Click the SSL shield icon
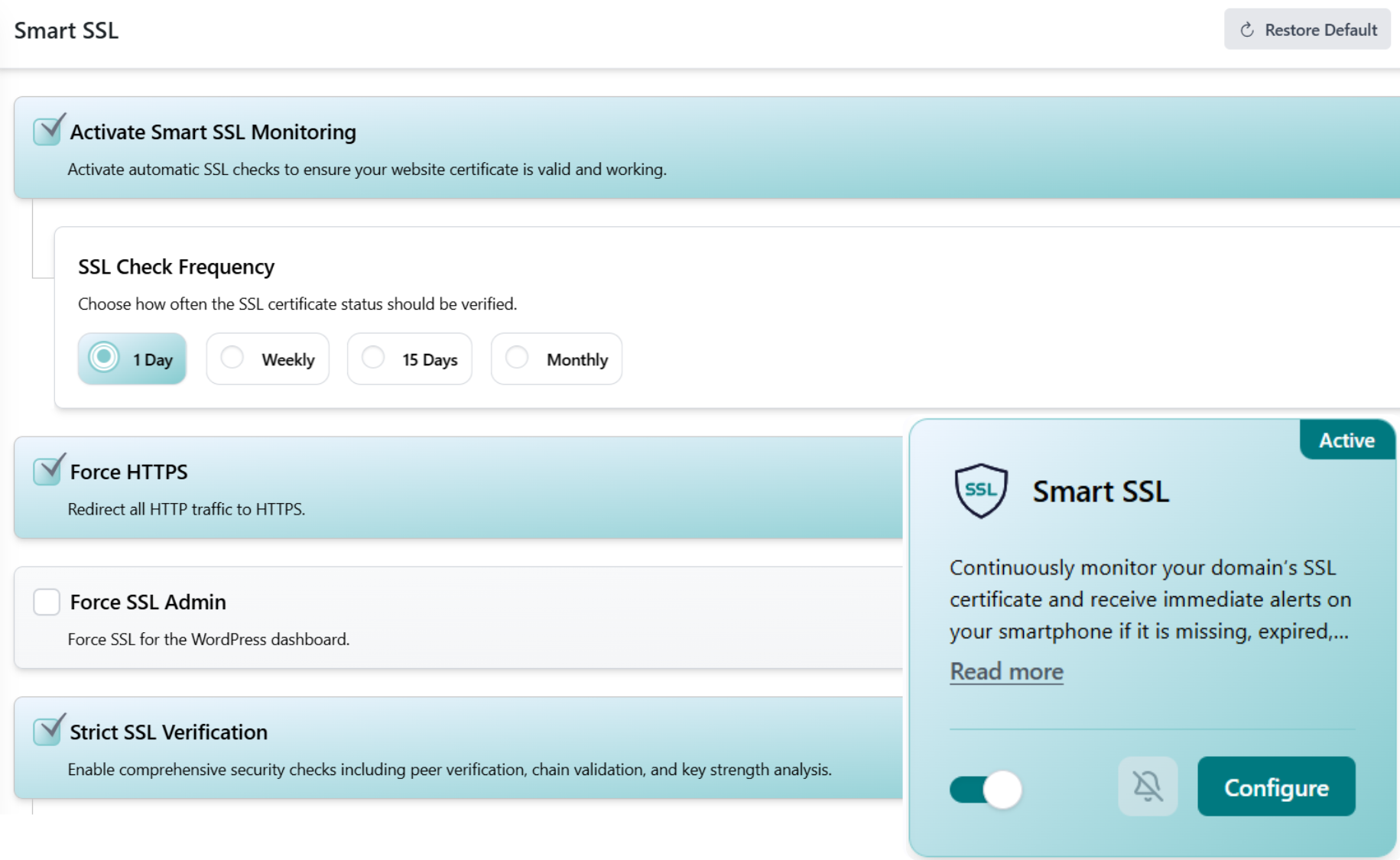 [981, 491]
